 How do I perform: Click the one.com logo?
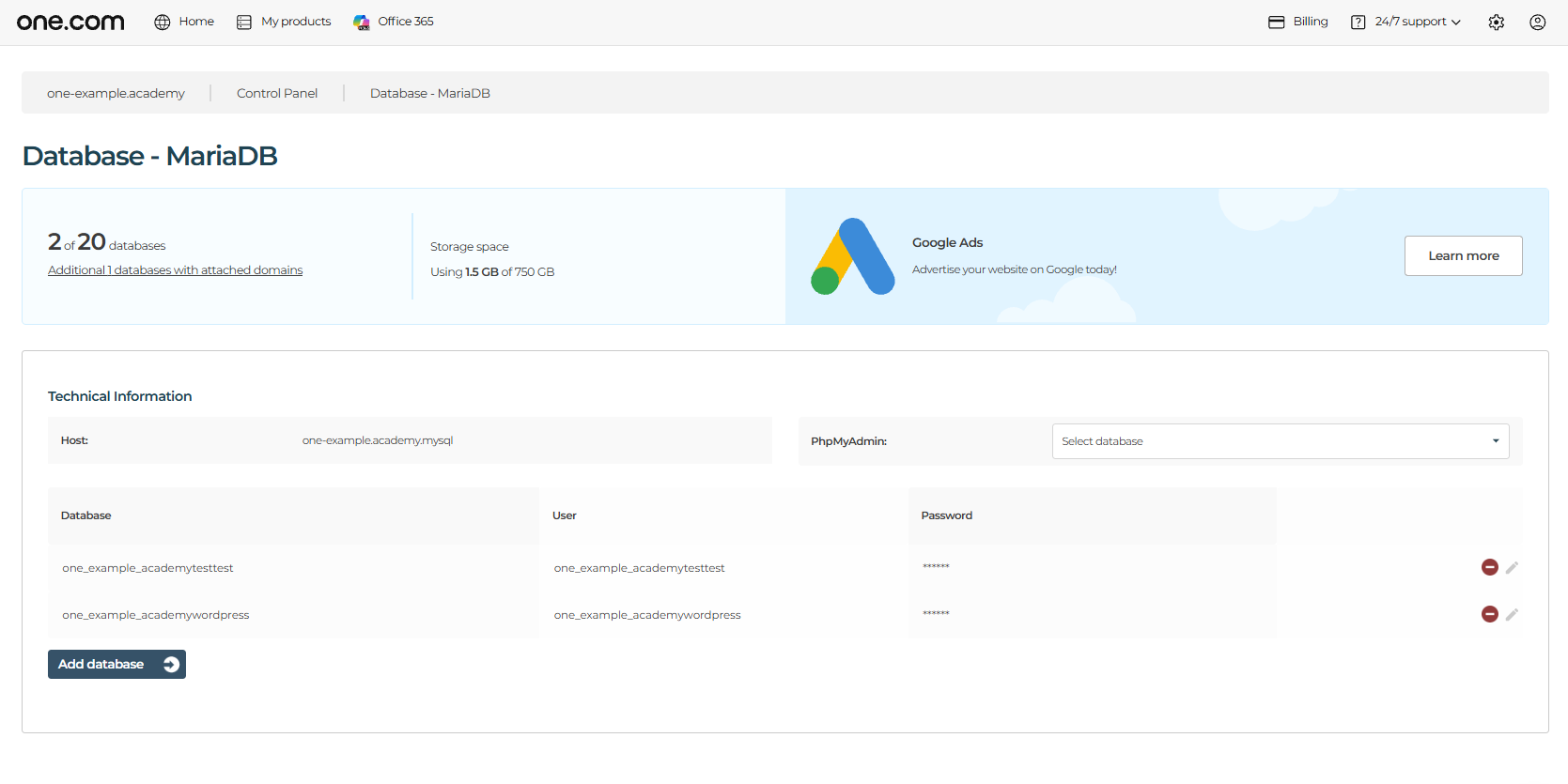(x=70, y=22)
